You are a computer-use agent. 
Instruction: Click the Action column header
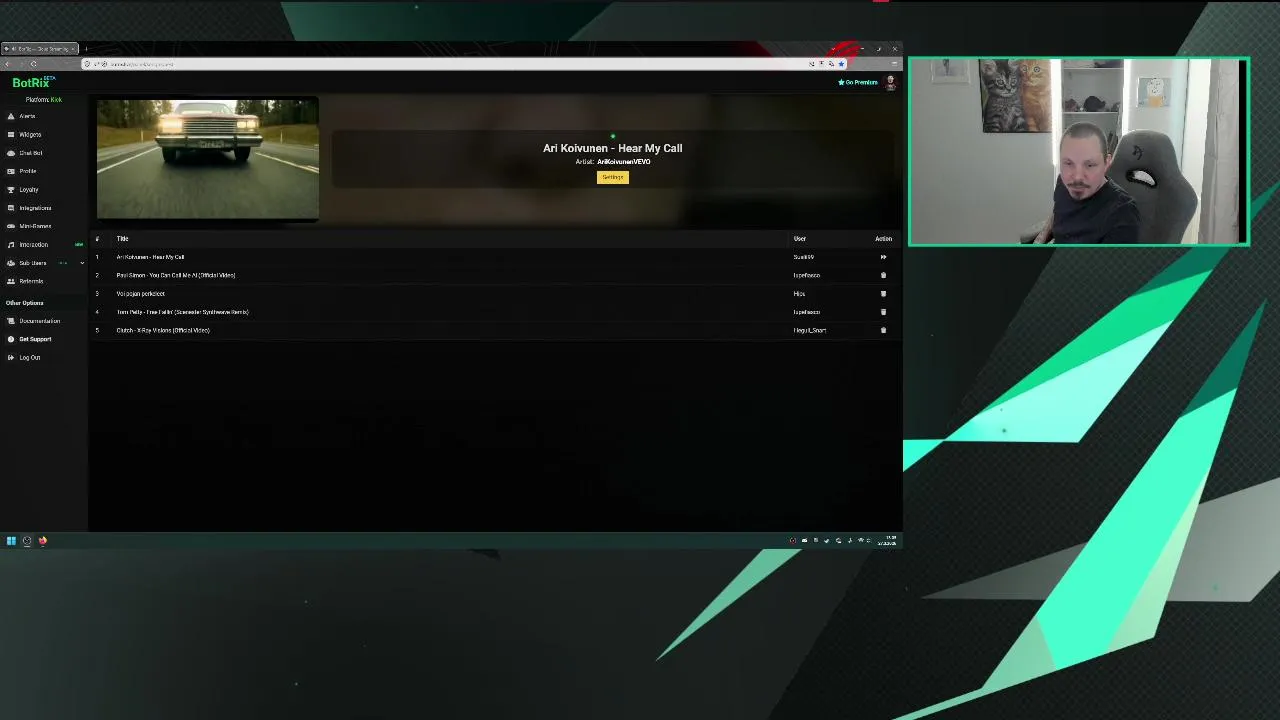[x=883, y=239]
